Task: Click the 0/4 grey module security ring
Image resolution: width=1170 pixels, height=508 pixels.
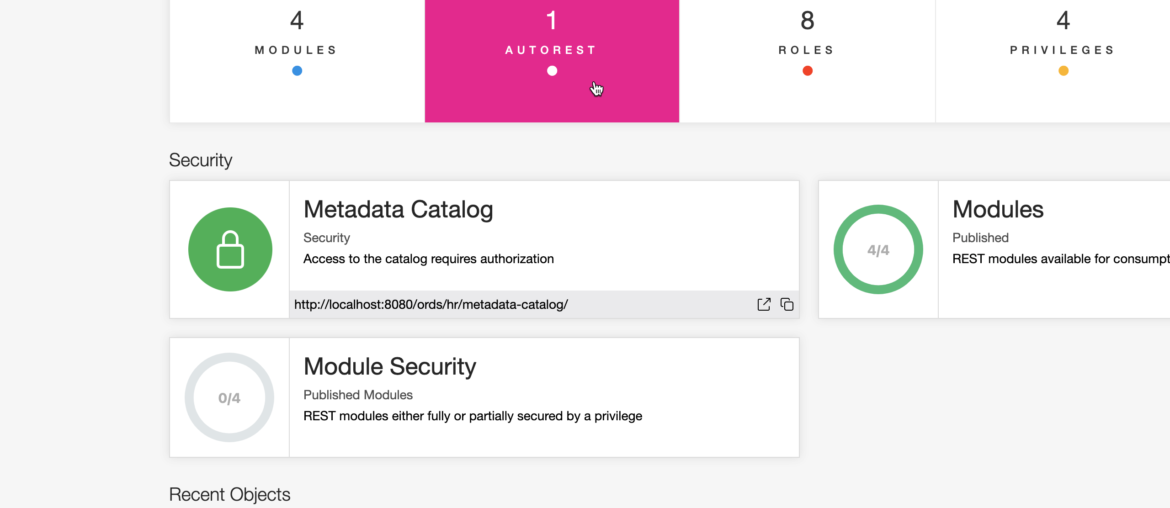Action: tap(229, 398)
